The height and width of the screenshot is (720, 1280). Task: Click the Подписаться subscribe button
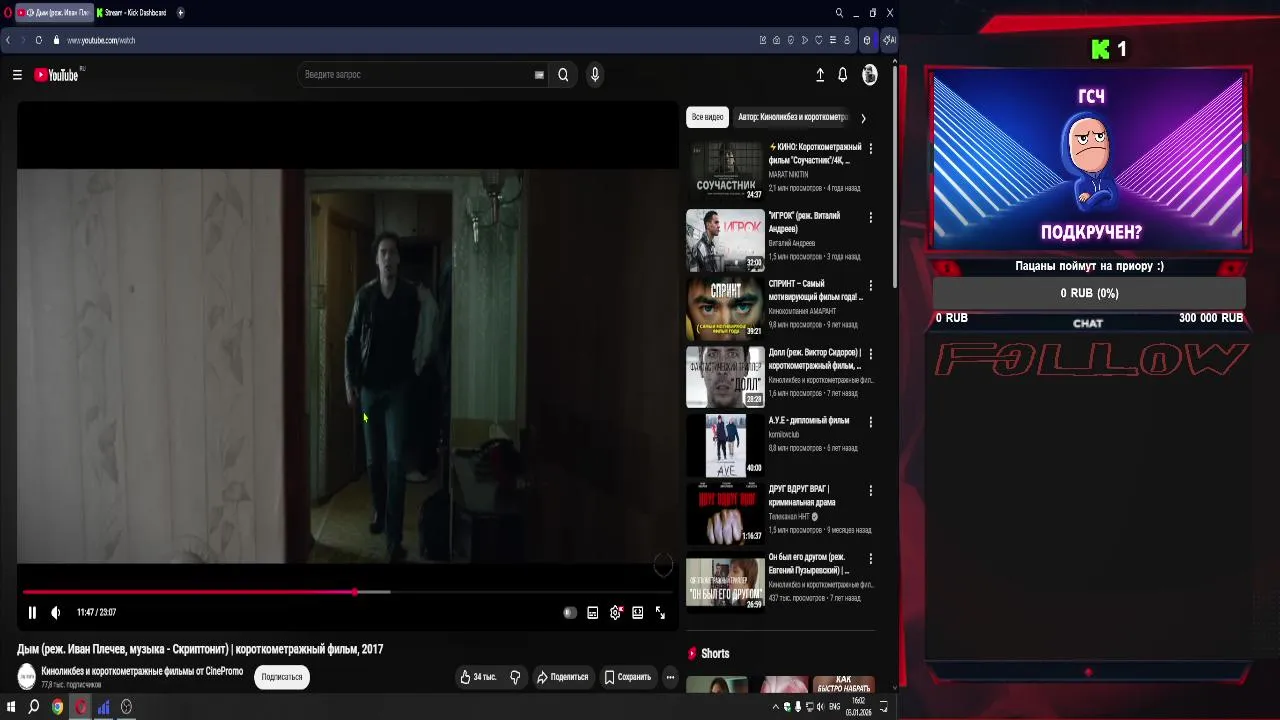click(282, 677)
